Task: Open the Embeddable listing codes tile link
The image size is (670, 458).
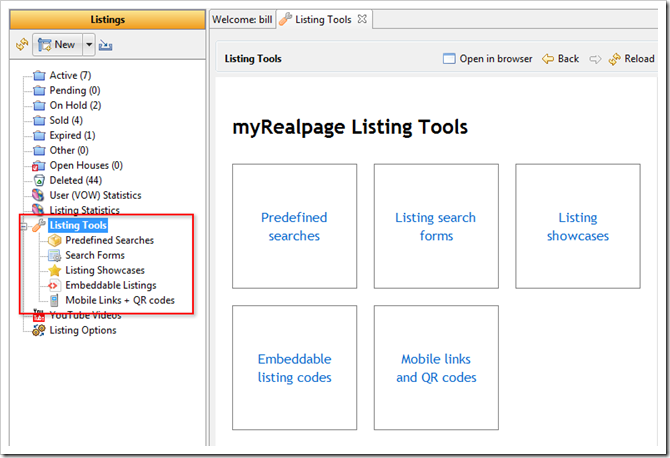Action: (294, 368)
